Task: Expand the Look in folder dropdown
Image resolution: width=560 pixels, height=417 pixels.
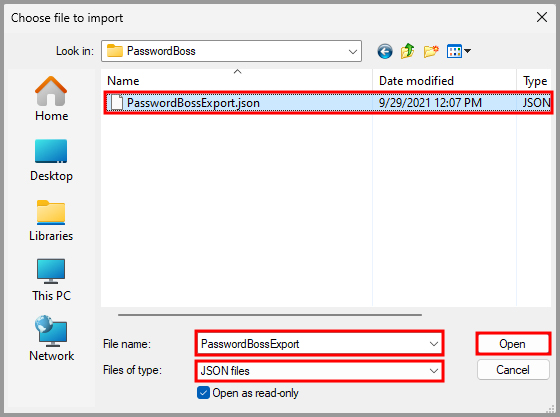Action: click(352, 51)
